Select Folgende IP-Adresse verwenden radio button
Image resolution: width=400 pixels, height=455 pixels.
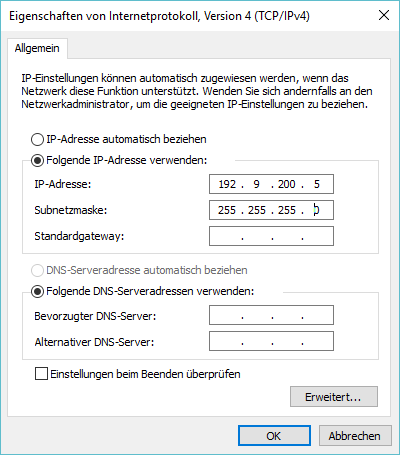pyautogui.click(x=37, y=161)
